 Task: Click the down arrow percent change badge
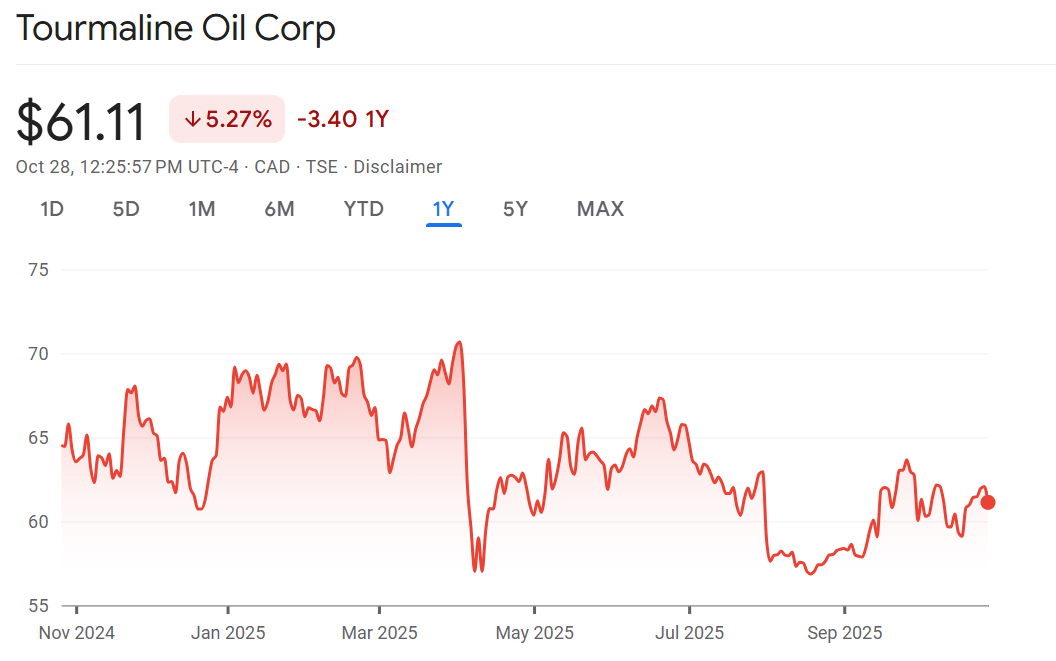(227, 120)
